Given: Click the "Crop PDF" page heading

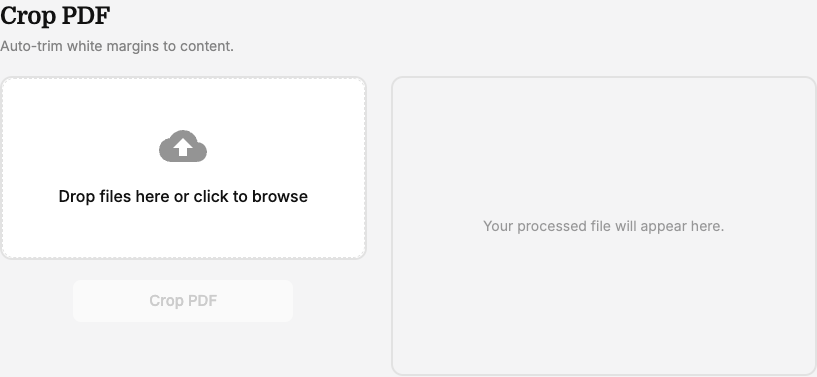Looking at the screenshot, I should click(55, 16).
